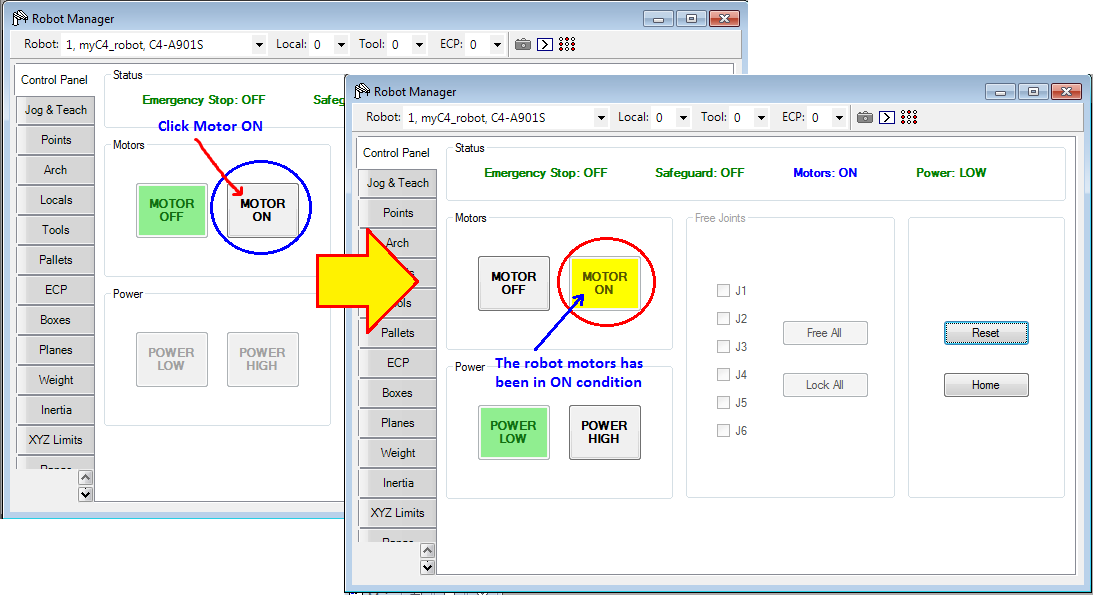
Task: Open Robot dropdown in back Robot Manager
Action: point(259,45)
